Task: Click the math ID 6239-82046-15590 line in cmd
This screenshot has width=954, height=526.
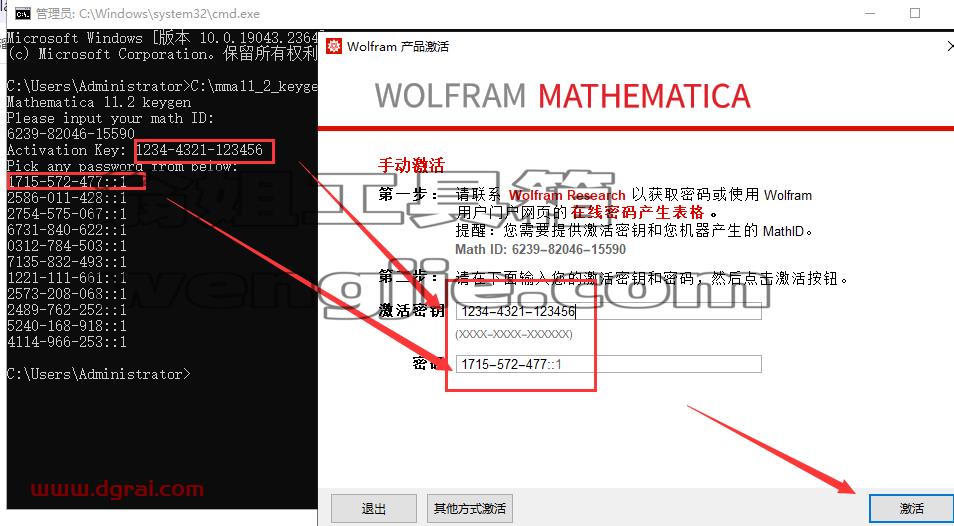Action: [x=71, y=134]
